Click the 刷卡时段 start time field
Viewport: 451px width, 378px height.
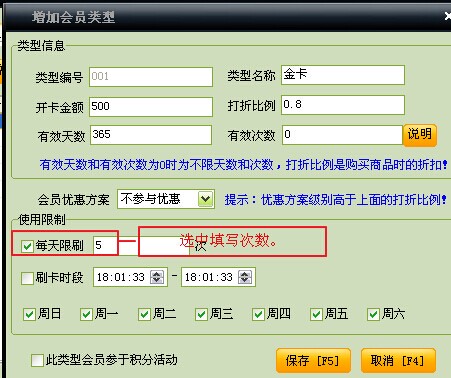click(x=130, y=277)
